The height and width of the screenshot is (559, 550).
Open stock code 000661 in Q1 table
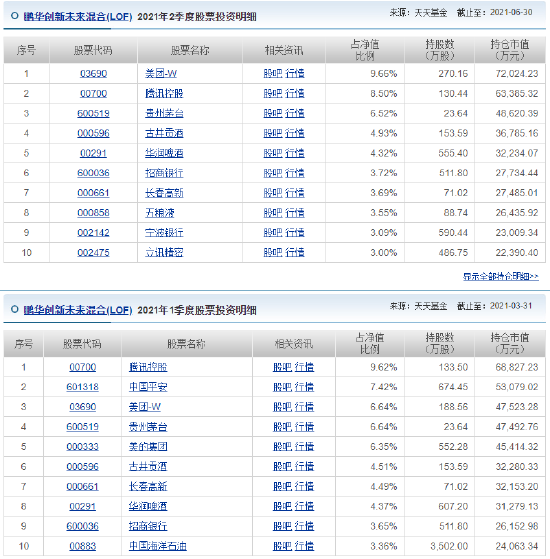(x=83, y=486)
